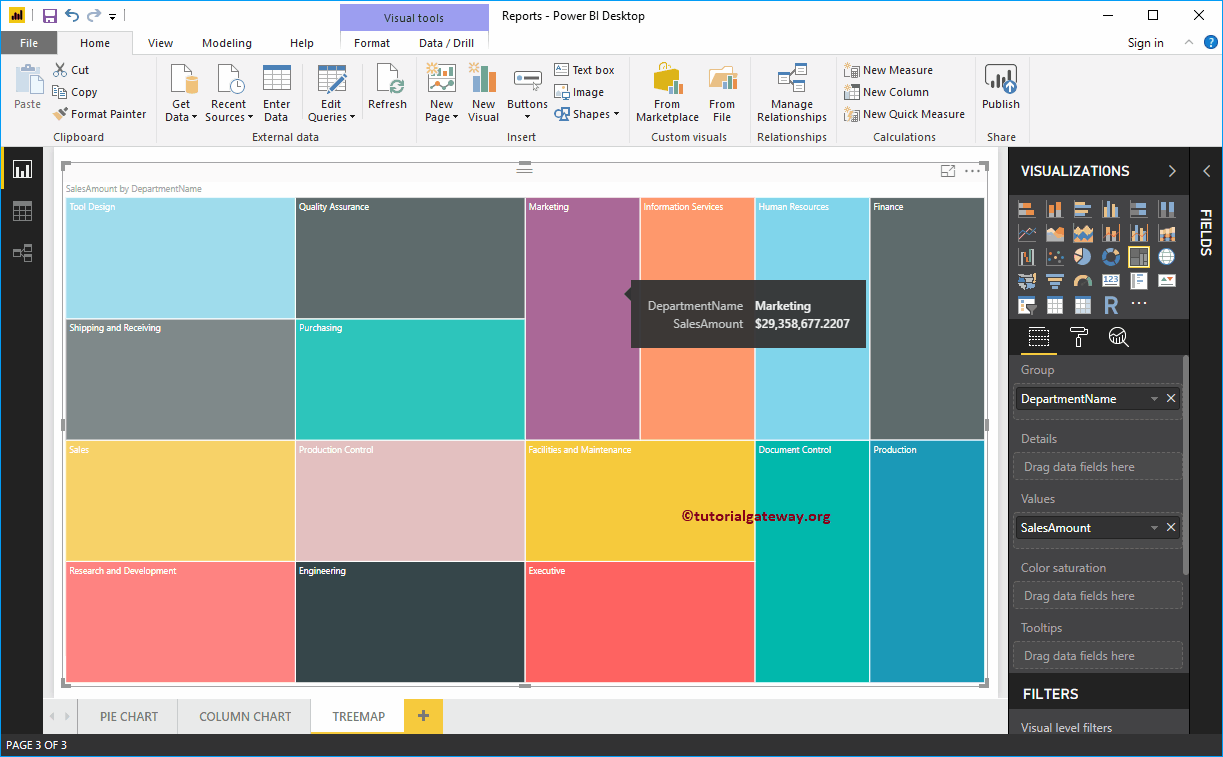Screen dimensions: 1223x757
Task: Select the Waterfall chart visualization
Action: click(x=1027, y=257)
